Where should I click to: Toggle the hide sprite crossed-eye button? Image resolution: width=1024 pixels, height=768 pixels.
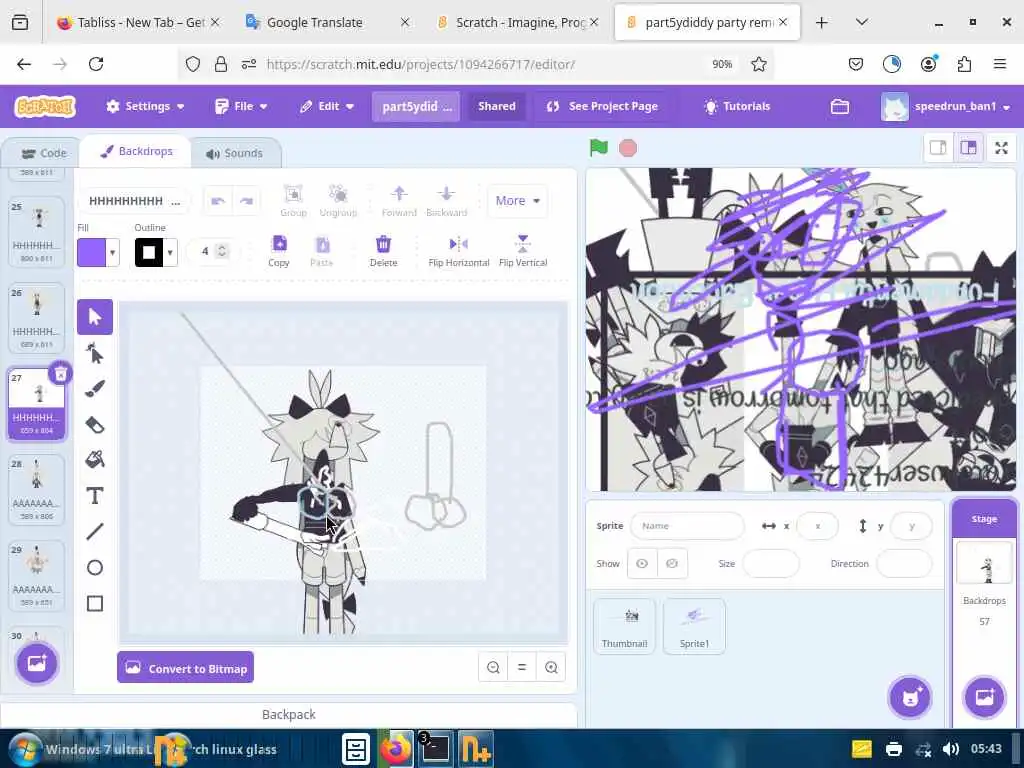672,563
